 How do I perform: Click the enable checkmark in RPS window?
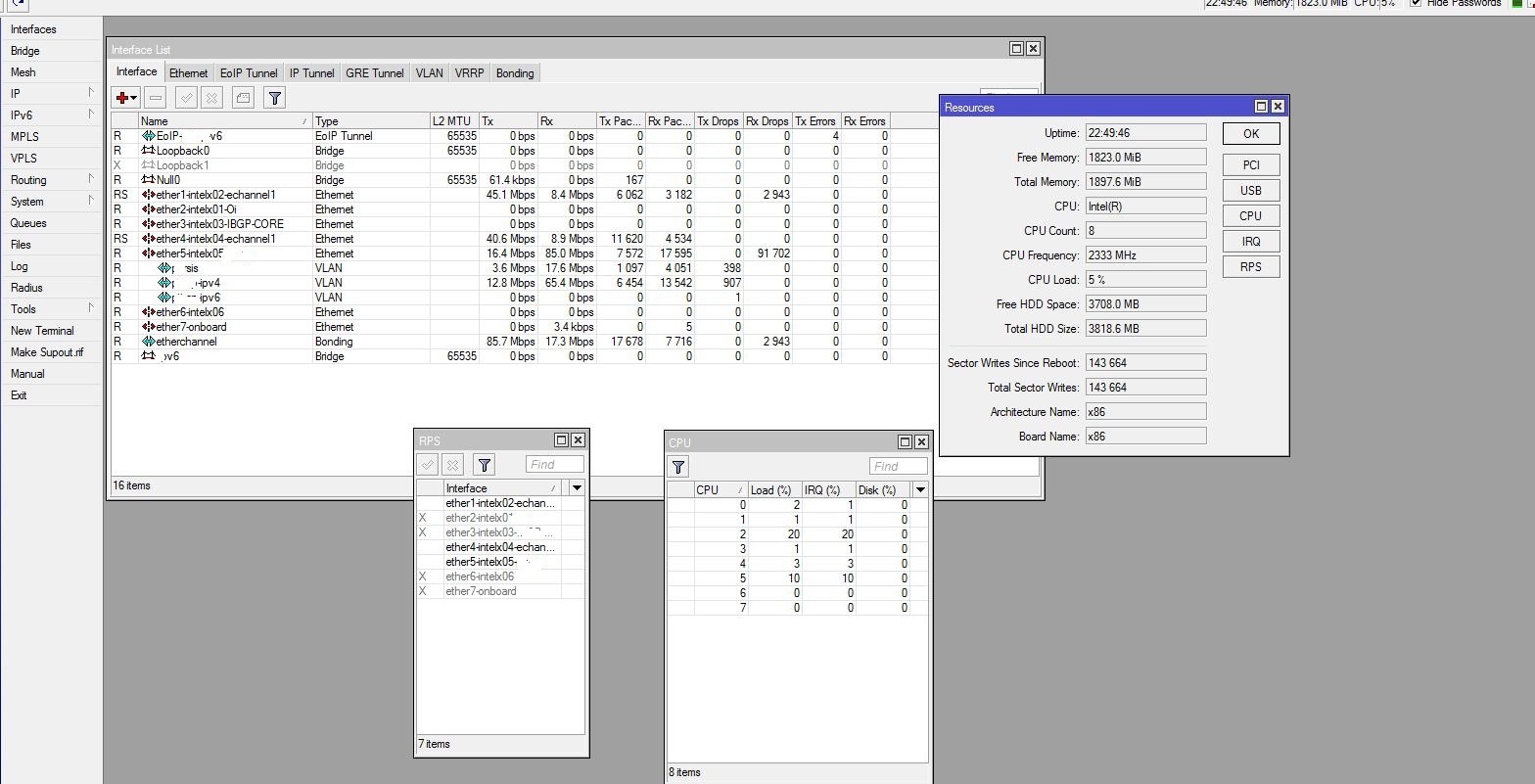click(x=428, y=464)
